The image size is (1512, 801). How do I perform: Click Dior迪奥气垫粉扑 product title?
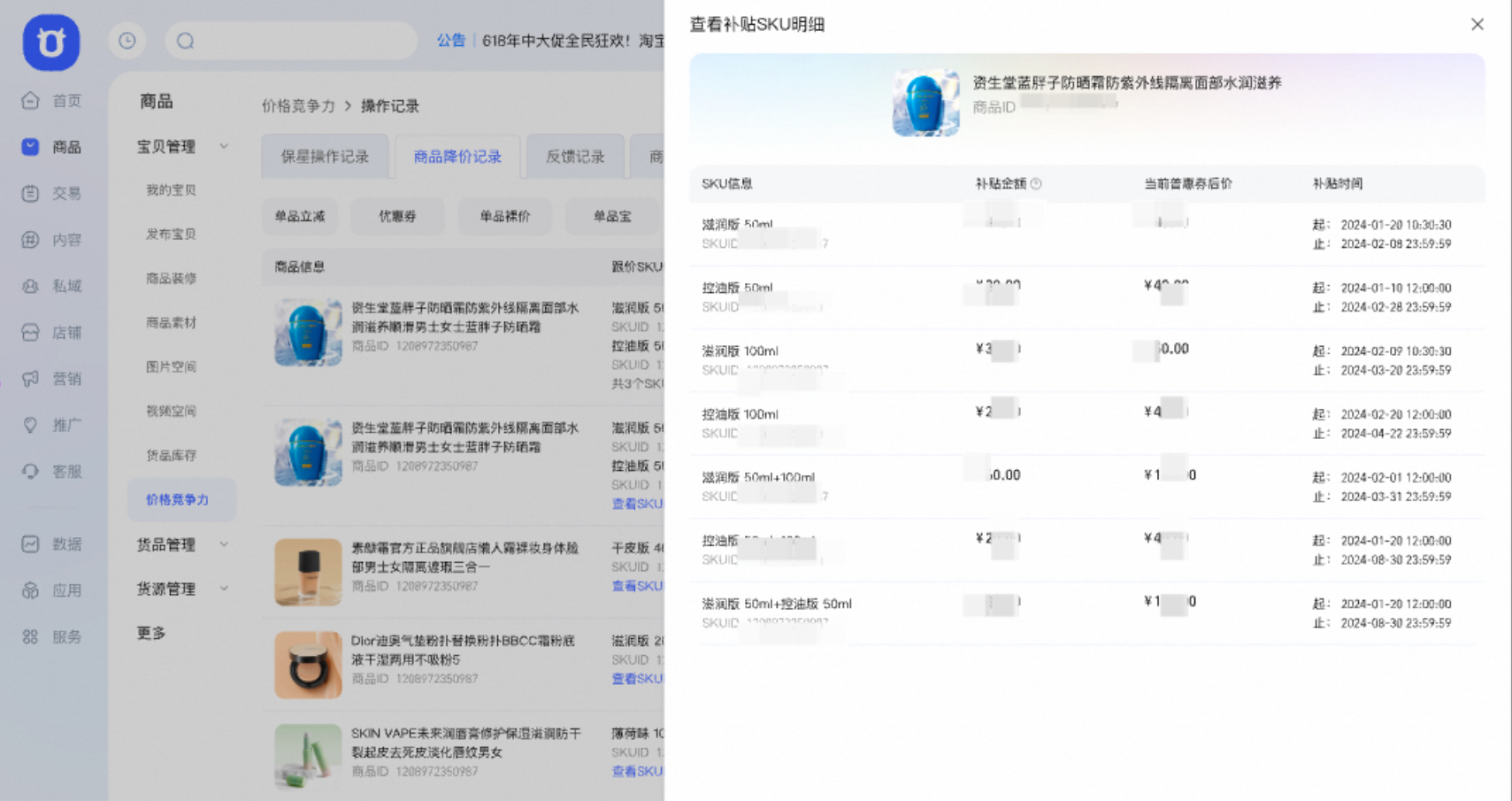pos(464,650)
